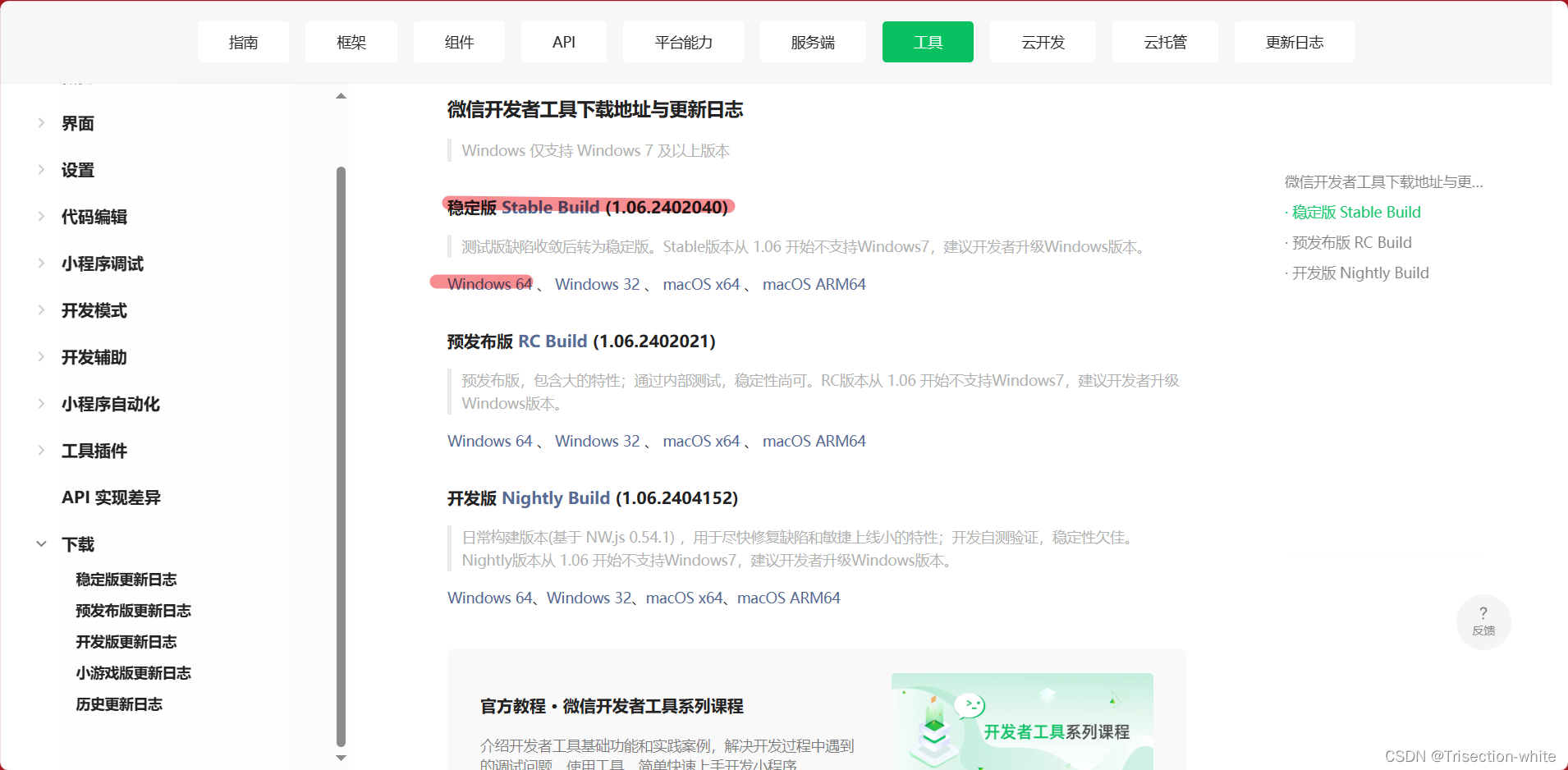This screenshot has height=770, width=1568.
Task: Expand the 工具插件 section chevron
Action: pyautogui.click(x=41, y=450)
